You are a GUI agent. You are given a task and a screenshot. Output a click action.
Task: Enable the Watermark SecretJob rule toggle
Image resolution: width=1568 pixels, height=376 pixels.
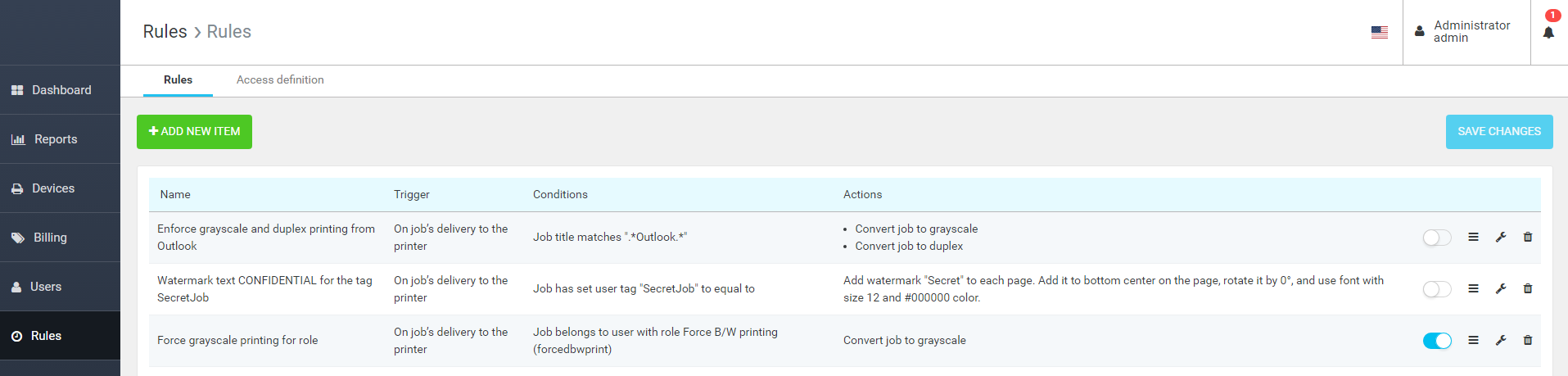coord(1437,289)
